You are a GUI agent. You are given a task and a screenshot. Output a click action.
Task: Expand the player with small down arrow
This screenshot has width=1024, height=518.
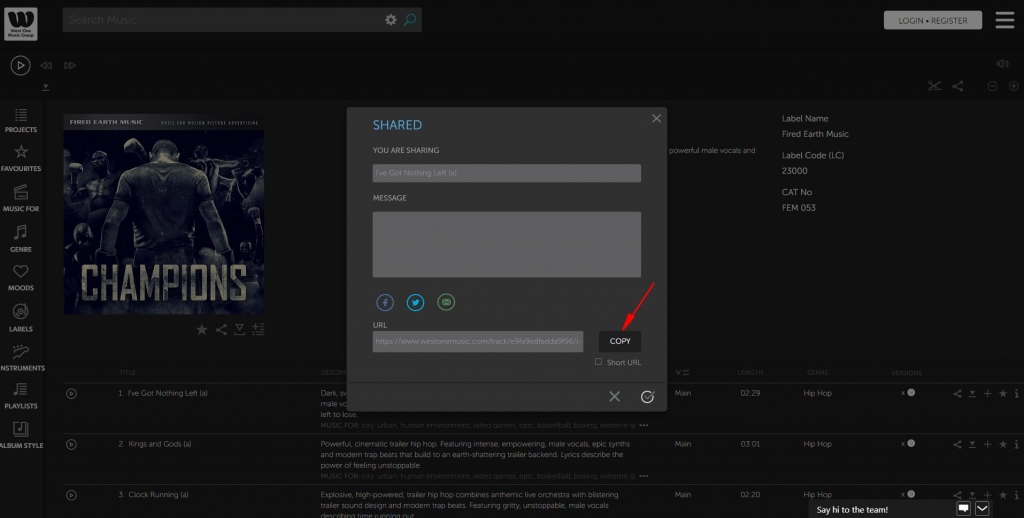pos(45,88)
